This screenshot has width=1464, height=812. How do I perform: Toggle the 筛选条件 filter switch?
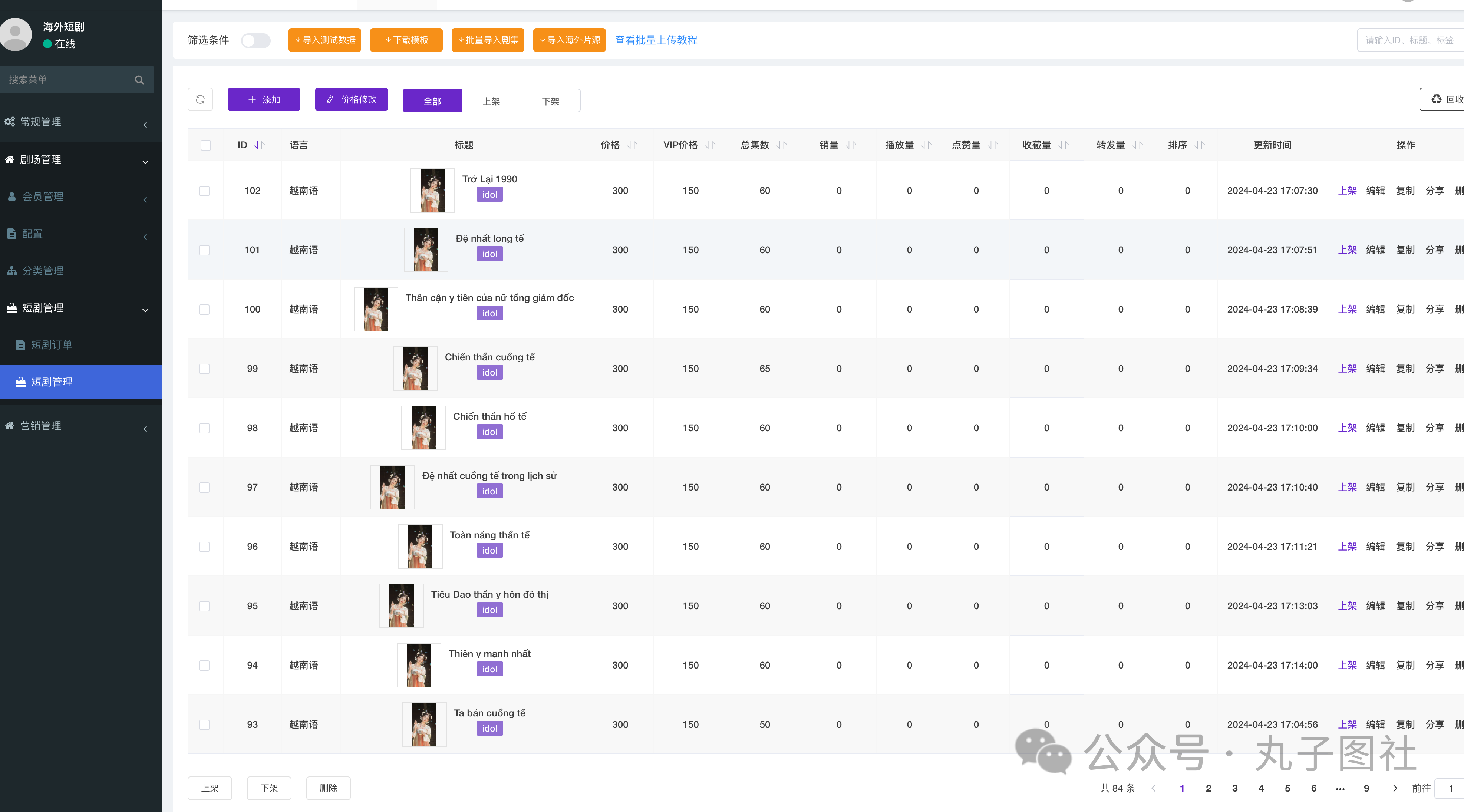pos(256,40)
